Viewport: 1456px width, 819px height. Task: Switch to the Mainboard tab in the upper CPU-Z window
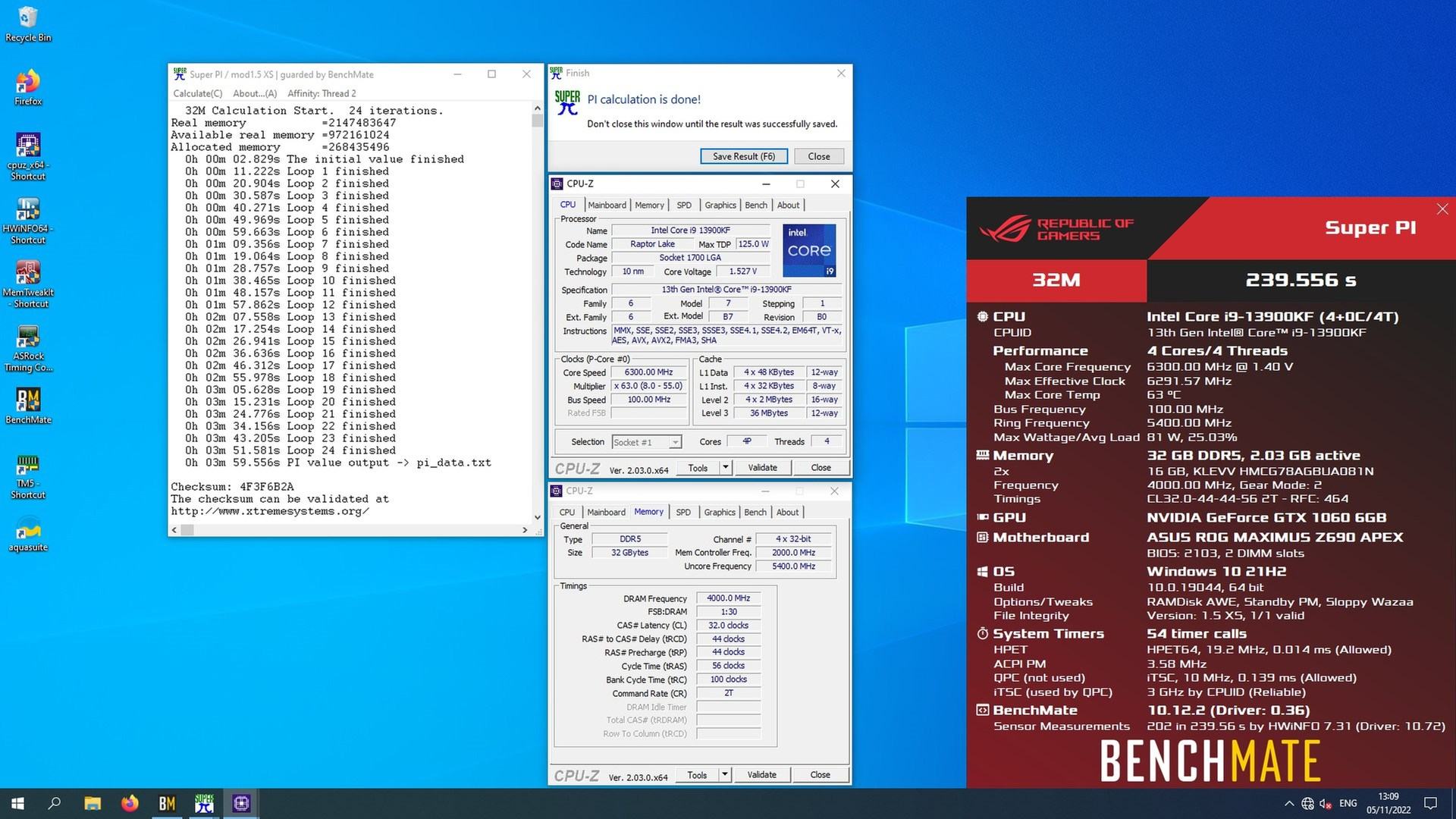(607, 205)
